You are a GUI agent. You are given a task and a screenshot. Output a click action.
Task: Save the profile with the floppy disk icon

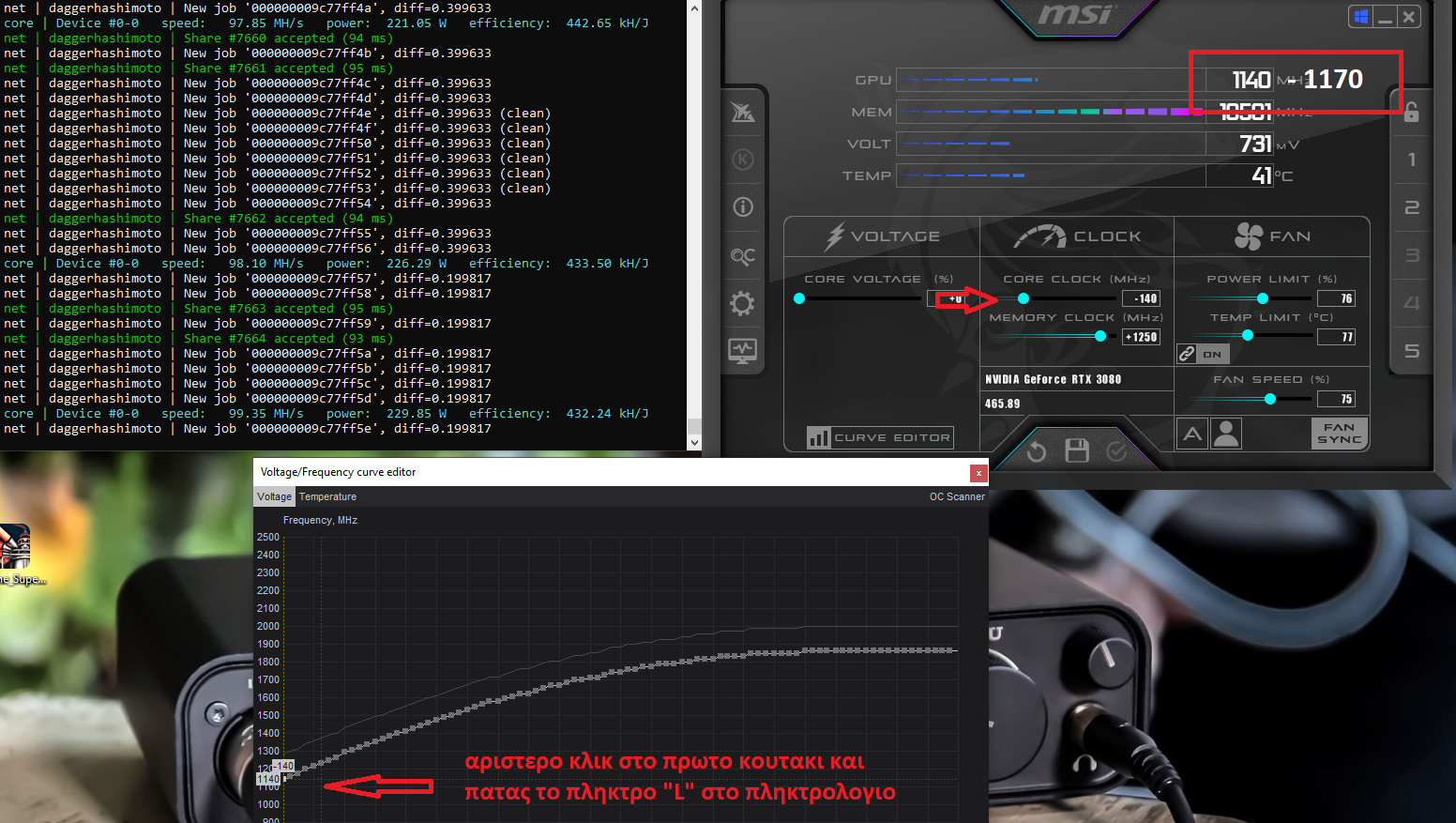click(x=1077, y=451)
